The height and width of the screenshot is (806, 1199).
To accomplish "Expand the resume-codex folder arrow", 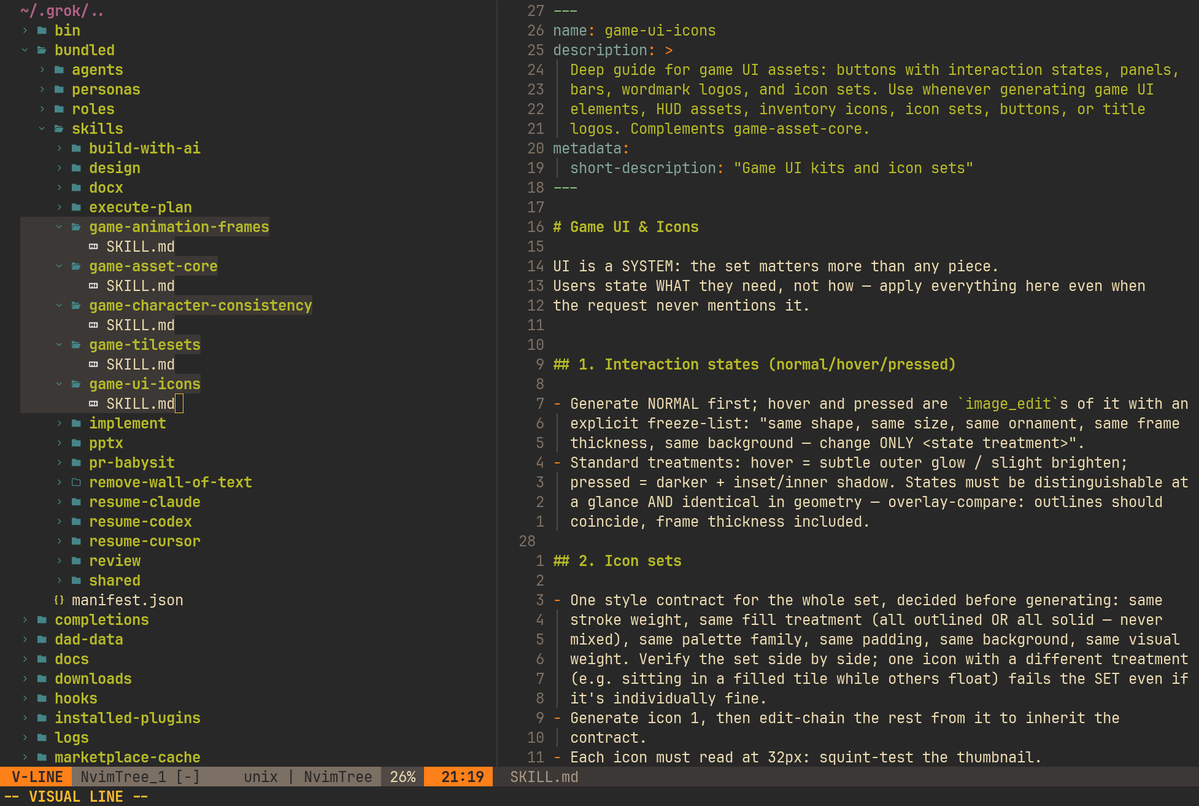I will [x=60, y=522].
